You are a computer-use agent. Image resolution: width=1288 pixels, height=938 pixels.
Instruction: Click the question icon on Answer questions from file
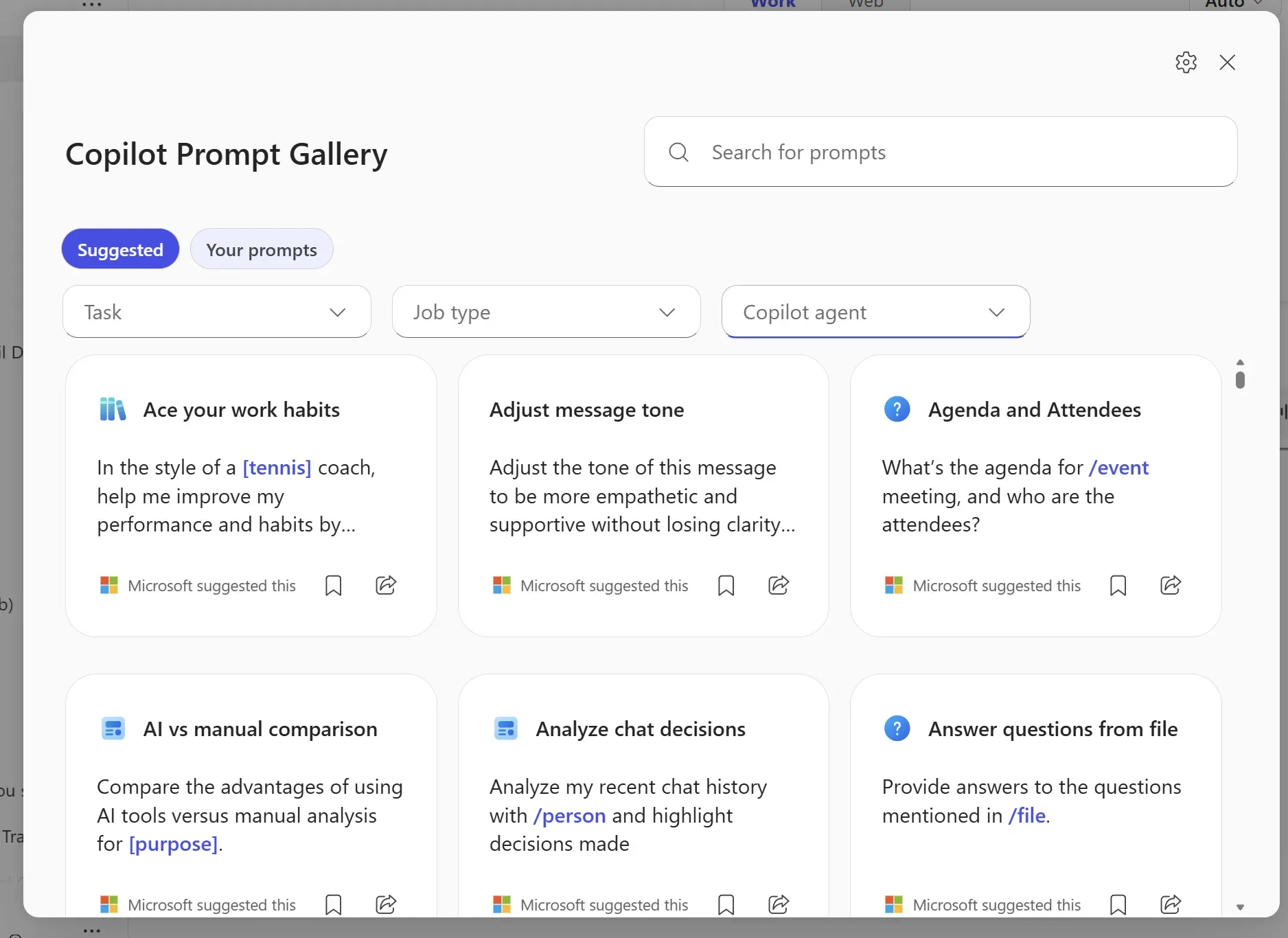897,728
